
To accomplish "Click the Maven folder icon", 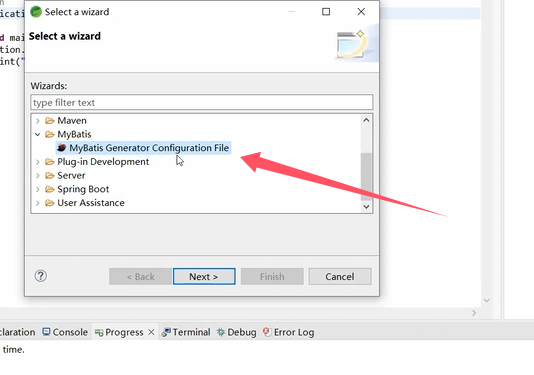I will pos(50,121).
